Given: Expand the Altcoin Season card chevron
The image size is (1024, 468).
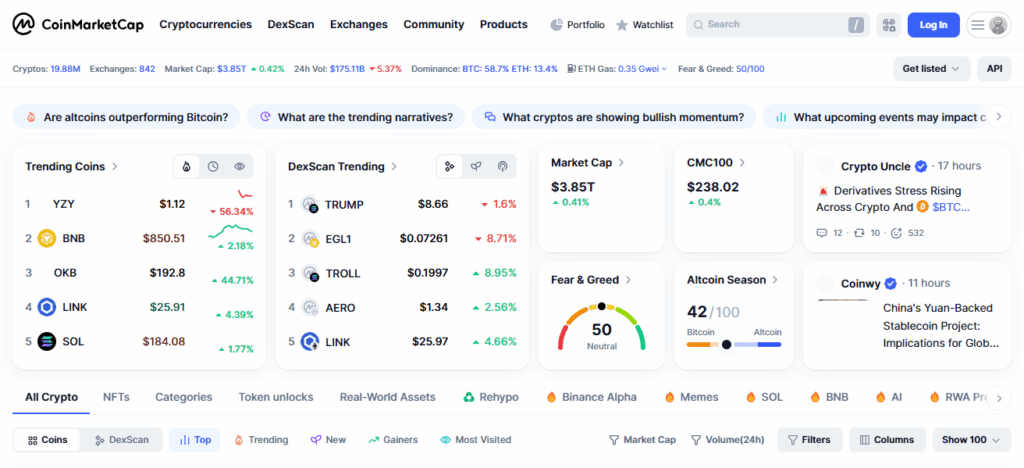Looking at the screenshot, I should coord(775,280).
